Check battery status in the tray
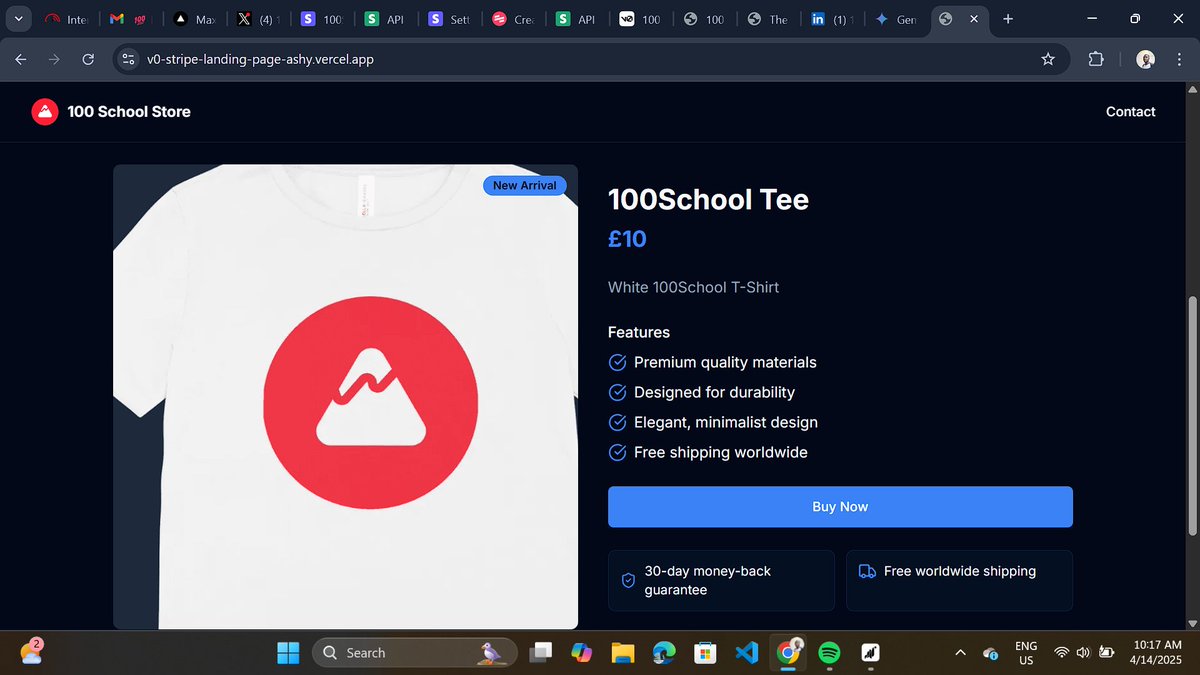 pyautogui.click(x=1106, y=653)
